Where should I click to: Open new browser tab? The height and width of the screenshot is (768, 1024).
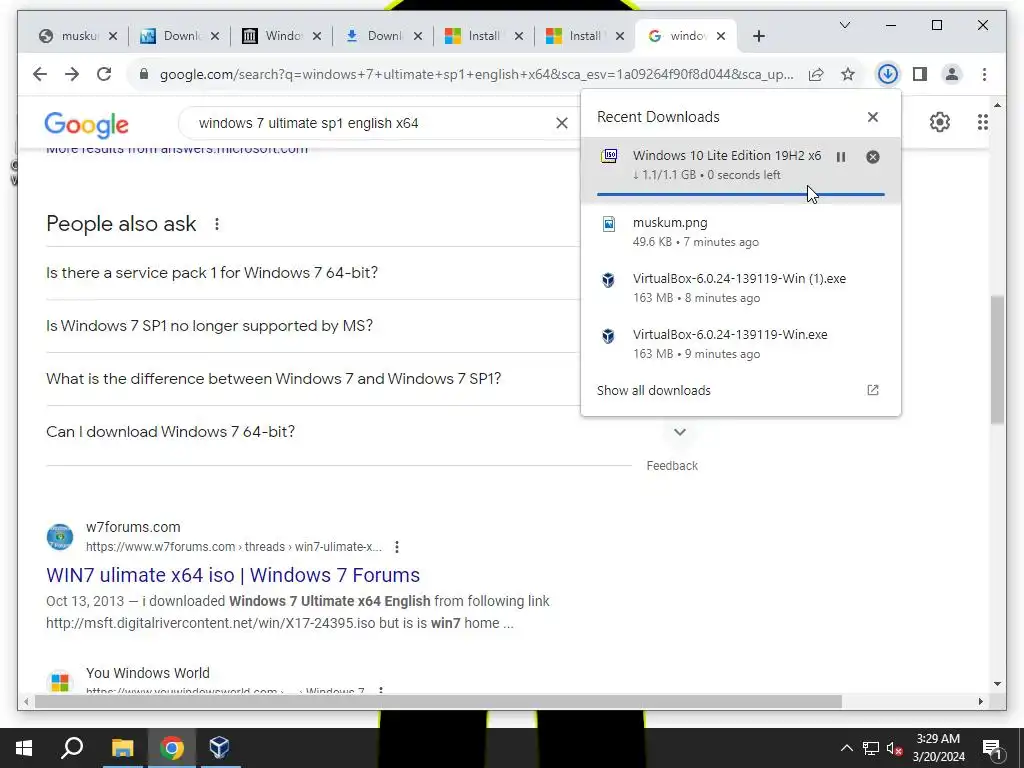[758, 36]
